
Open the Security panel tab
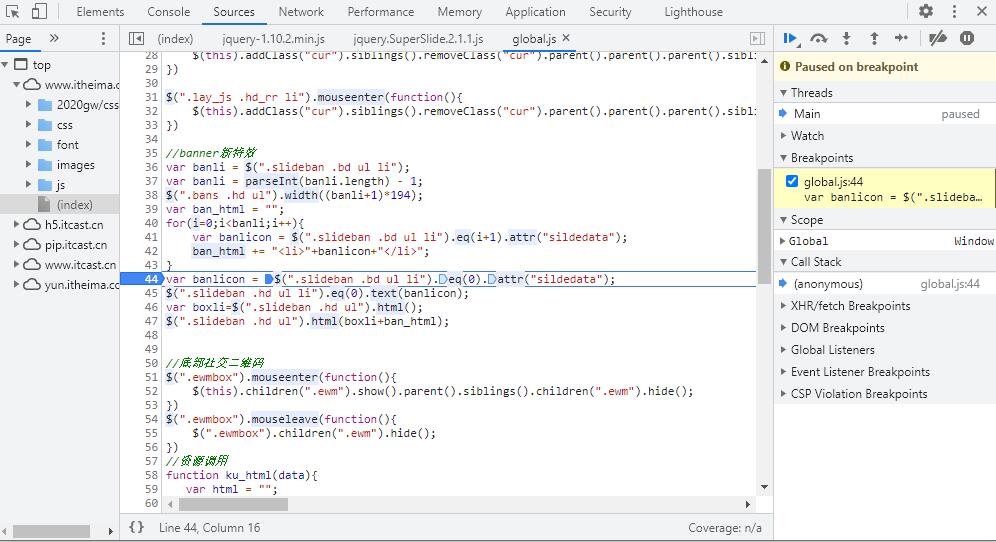click(x=610, y=12)
